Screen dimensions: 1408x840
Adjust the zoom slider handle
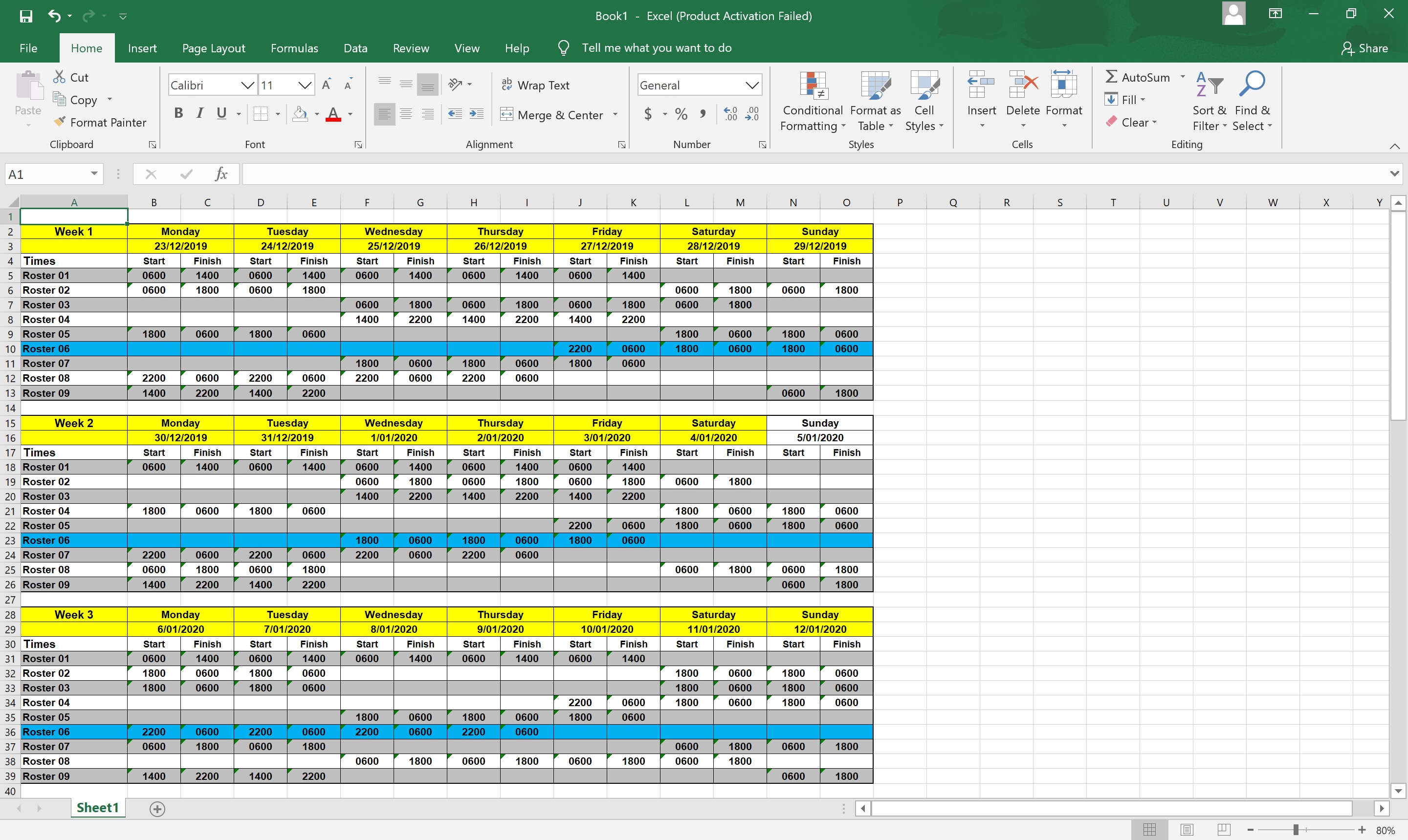point(1296,830)
